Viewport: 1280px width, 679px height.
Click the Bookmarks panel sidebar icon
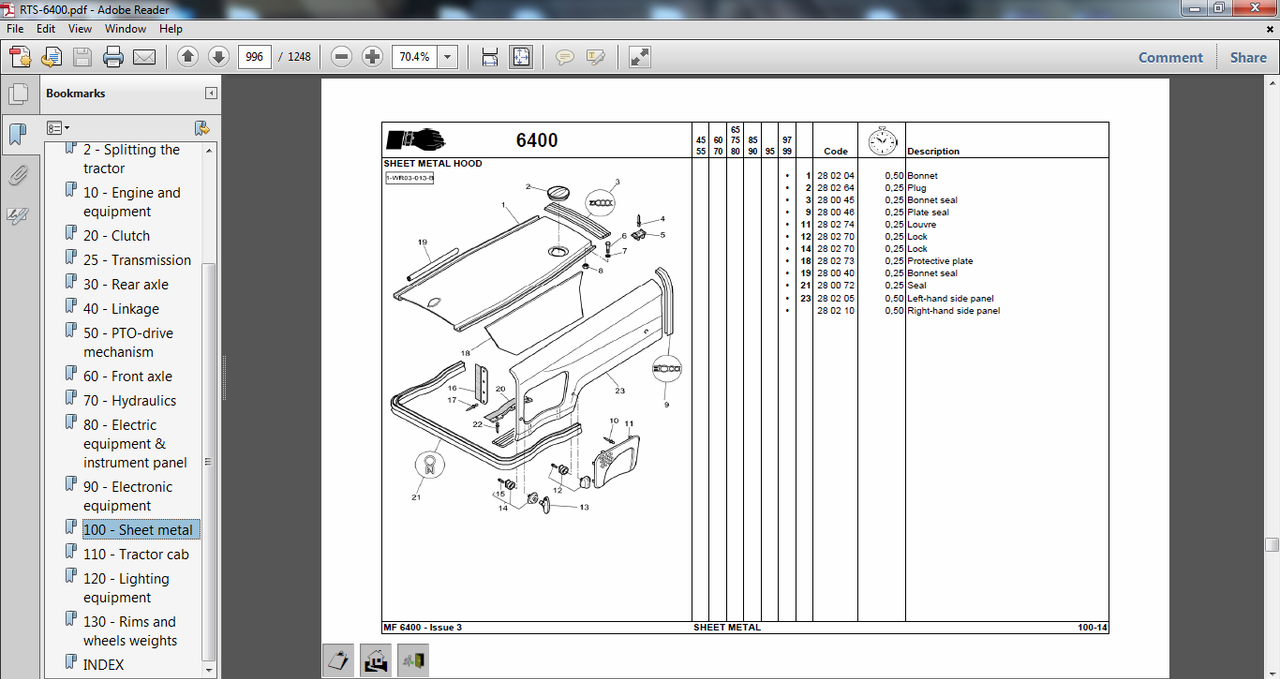pos(17,134)
